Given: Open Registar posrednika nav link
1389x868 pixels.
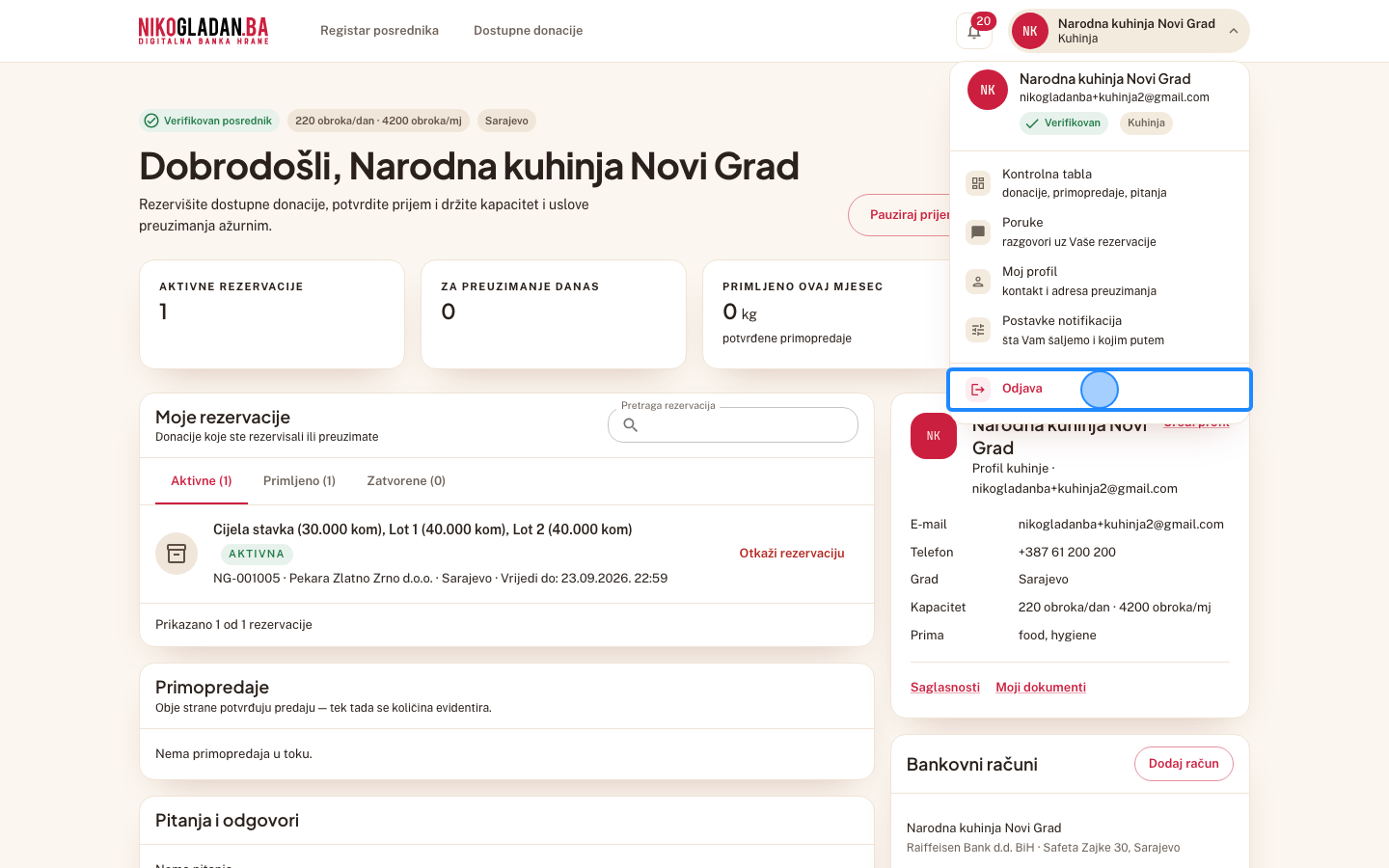Looking at the screenshot, I should tap(379, 31).
